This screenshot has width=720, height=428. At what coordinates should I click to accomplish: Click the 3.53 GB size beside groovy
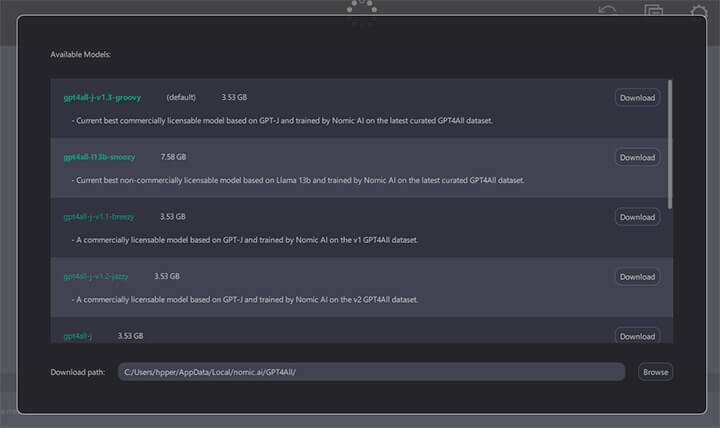click(x=234, y=97)
